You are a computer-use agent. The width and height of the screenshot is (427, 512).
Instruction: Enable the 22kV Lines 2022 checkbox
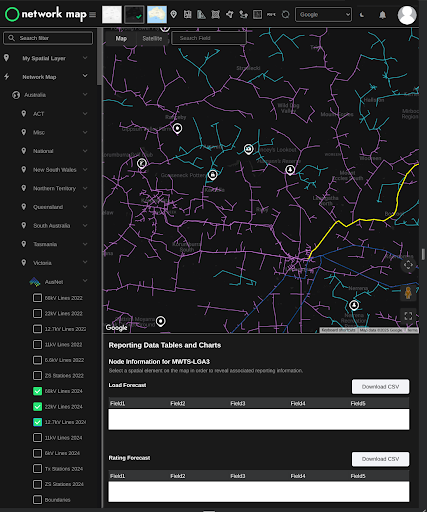pyautogui.click(x=37, y=313)
